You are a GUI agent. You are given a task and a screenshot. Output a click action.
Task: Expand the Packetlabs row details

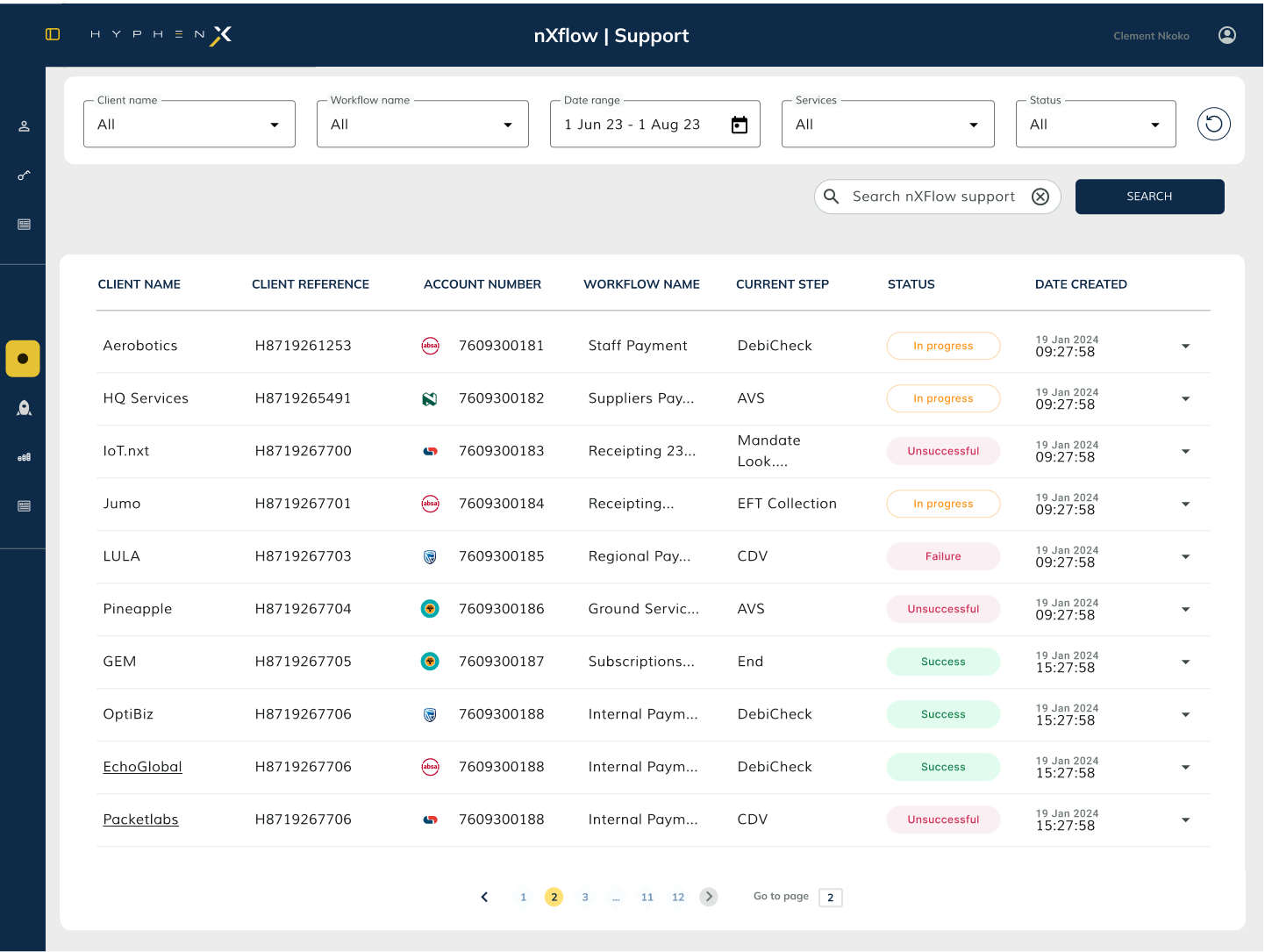pyautogui.click(x=1185, y=820)
